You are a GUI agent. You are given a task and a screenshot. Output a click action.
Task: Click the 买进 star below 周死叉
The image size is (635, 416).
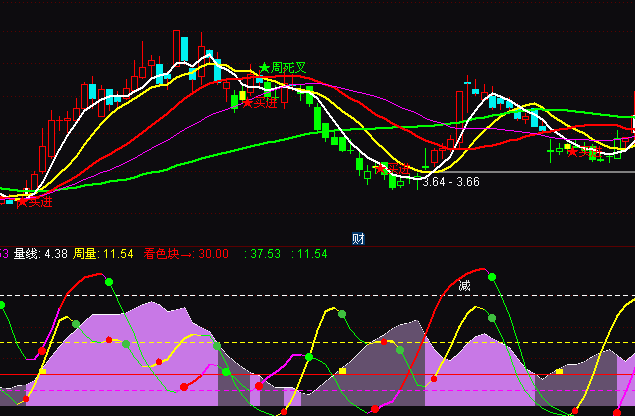246,102
